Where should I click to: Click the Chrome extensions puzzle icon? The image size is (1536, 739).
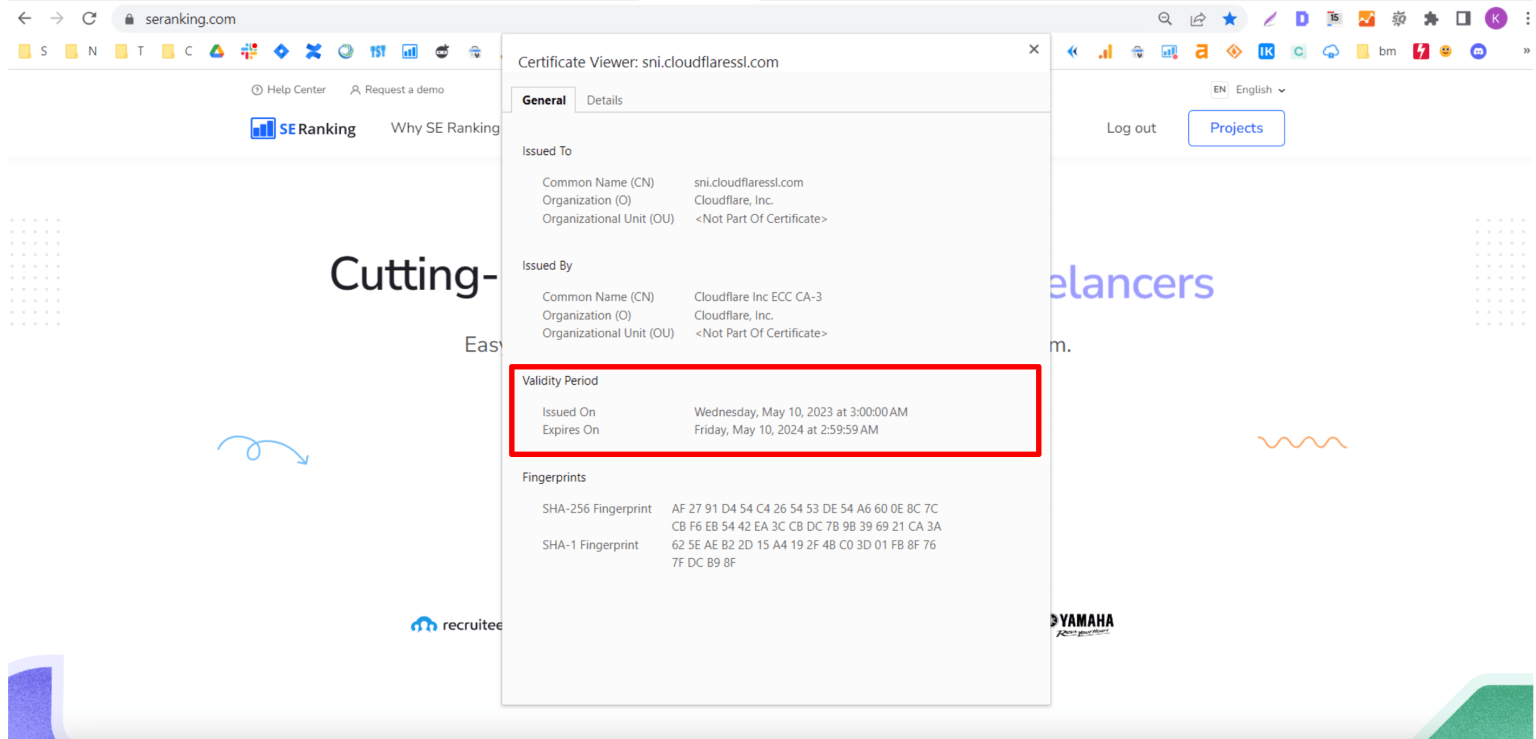point(1430,18)
